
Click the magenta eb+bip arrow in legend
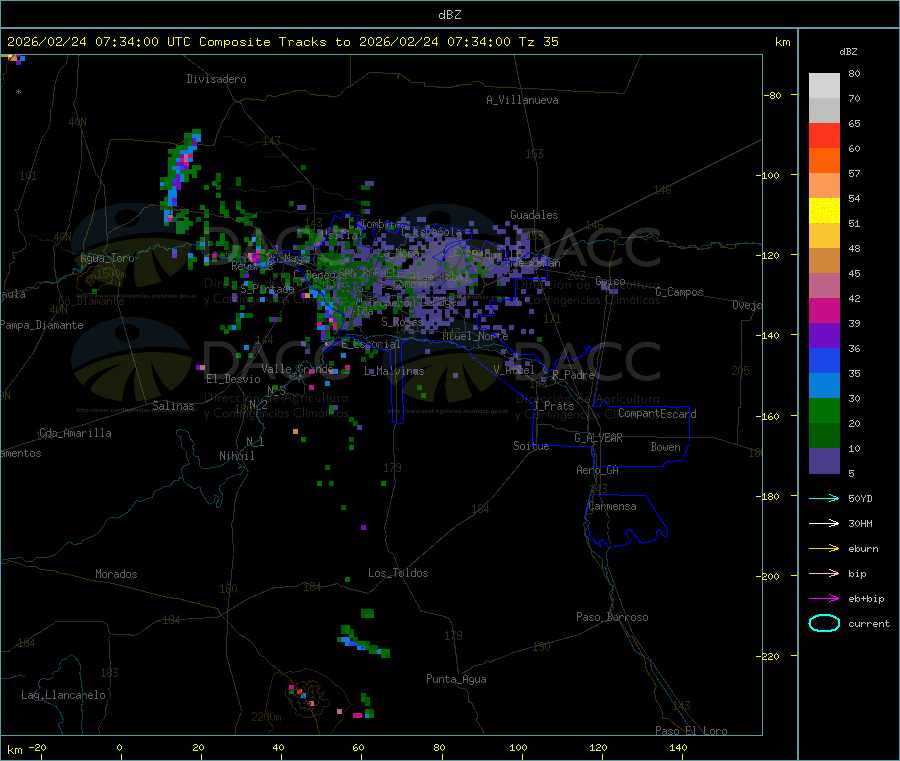coord(824,598)
